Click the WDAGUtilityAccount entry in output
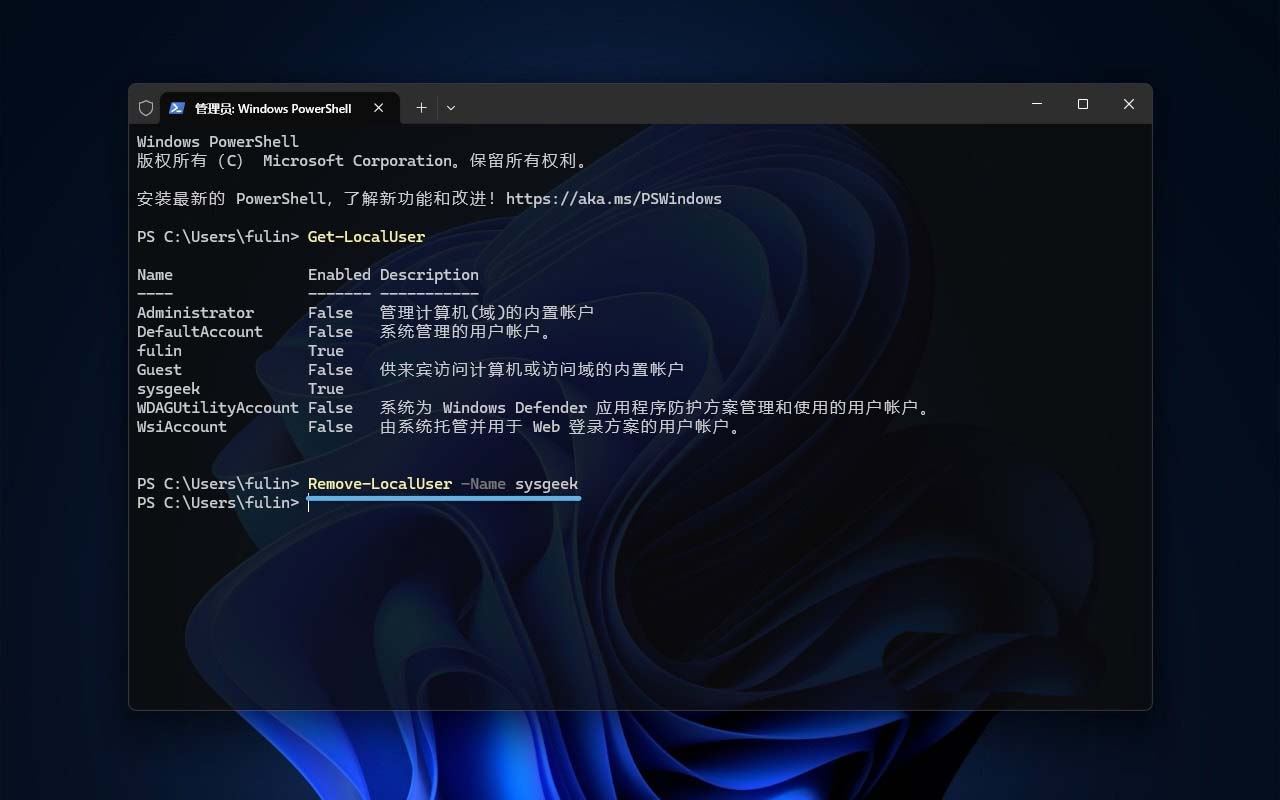The image size is (1280, 800). point(217,408)
